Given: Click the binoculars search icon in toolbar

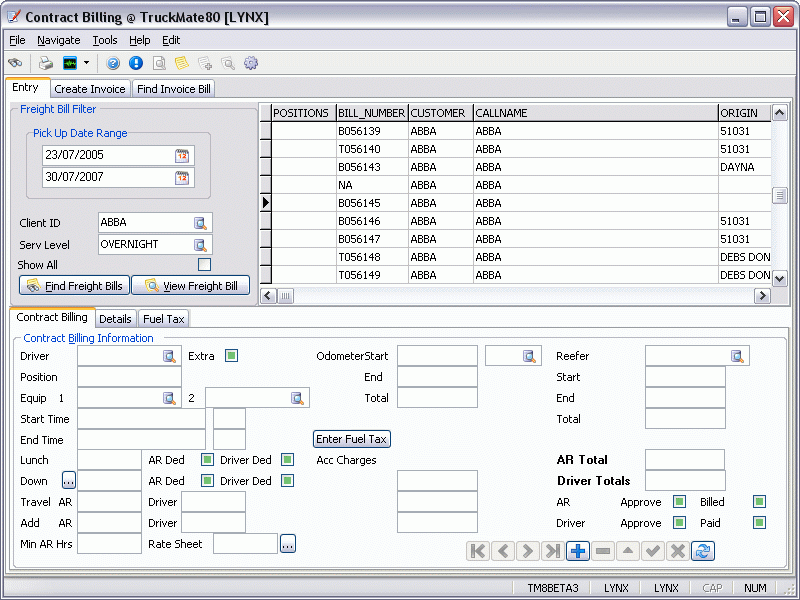Looking at the screenshot, I should 15,63.
